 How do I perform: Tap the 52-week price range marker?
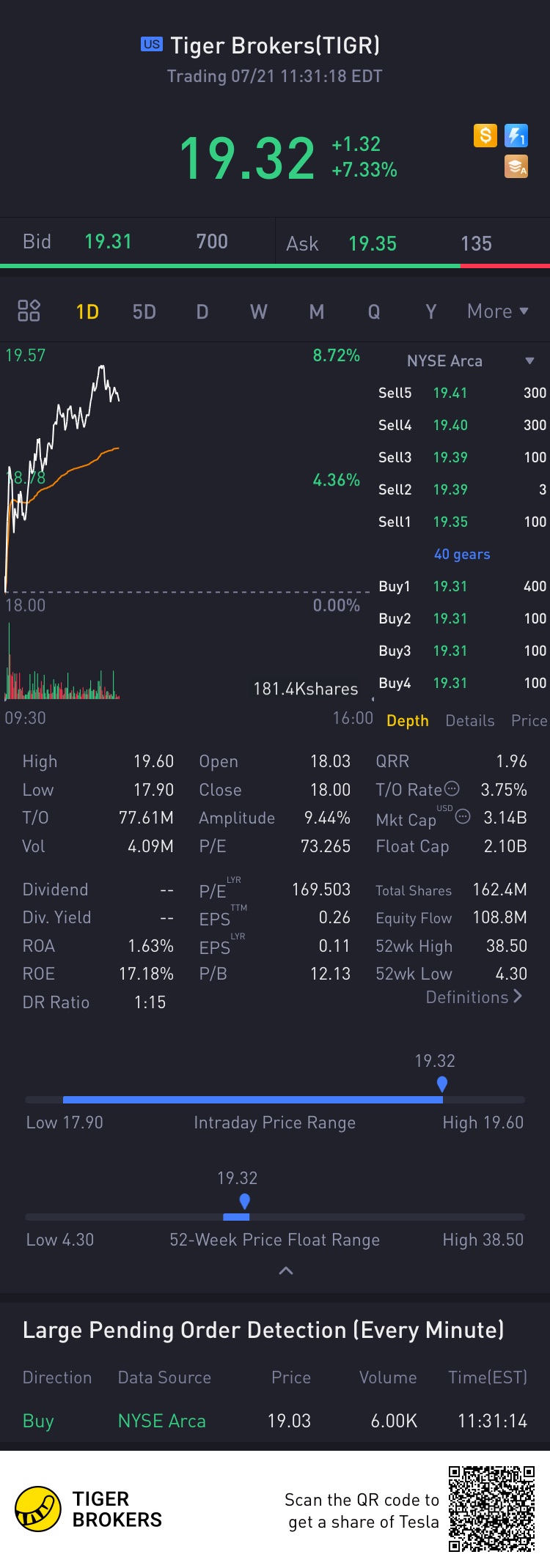[x=245, y=1201]
